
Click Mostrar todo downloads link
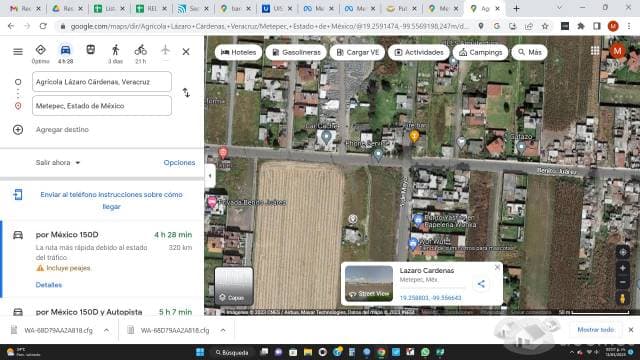(596, 330)
